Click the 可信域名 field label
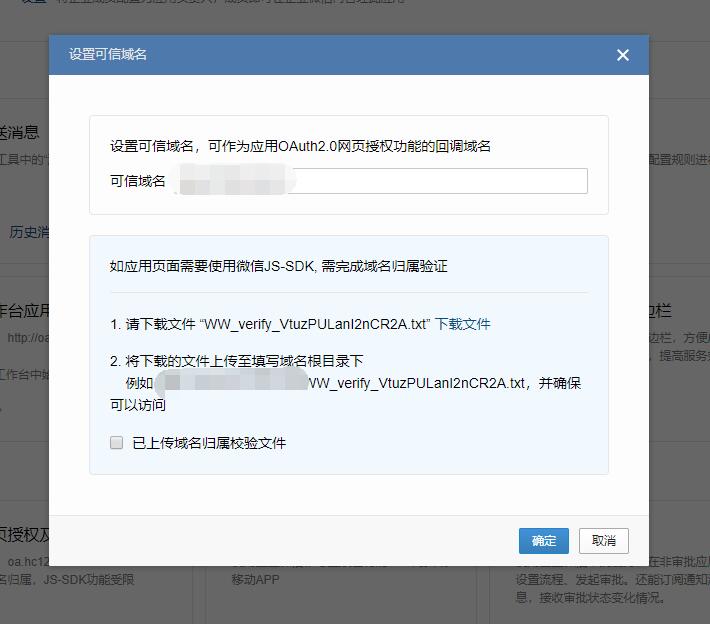This screenshot has width=710, height=624. (x=138, y=181)
